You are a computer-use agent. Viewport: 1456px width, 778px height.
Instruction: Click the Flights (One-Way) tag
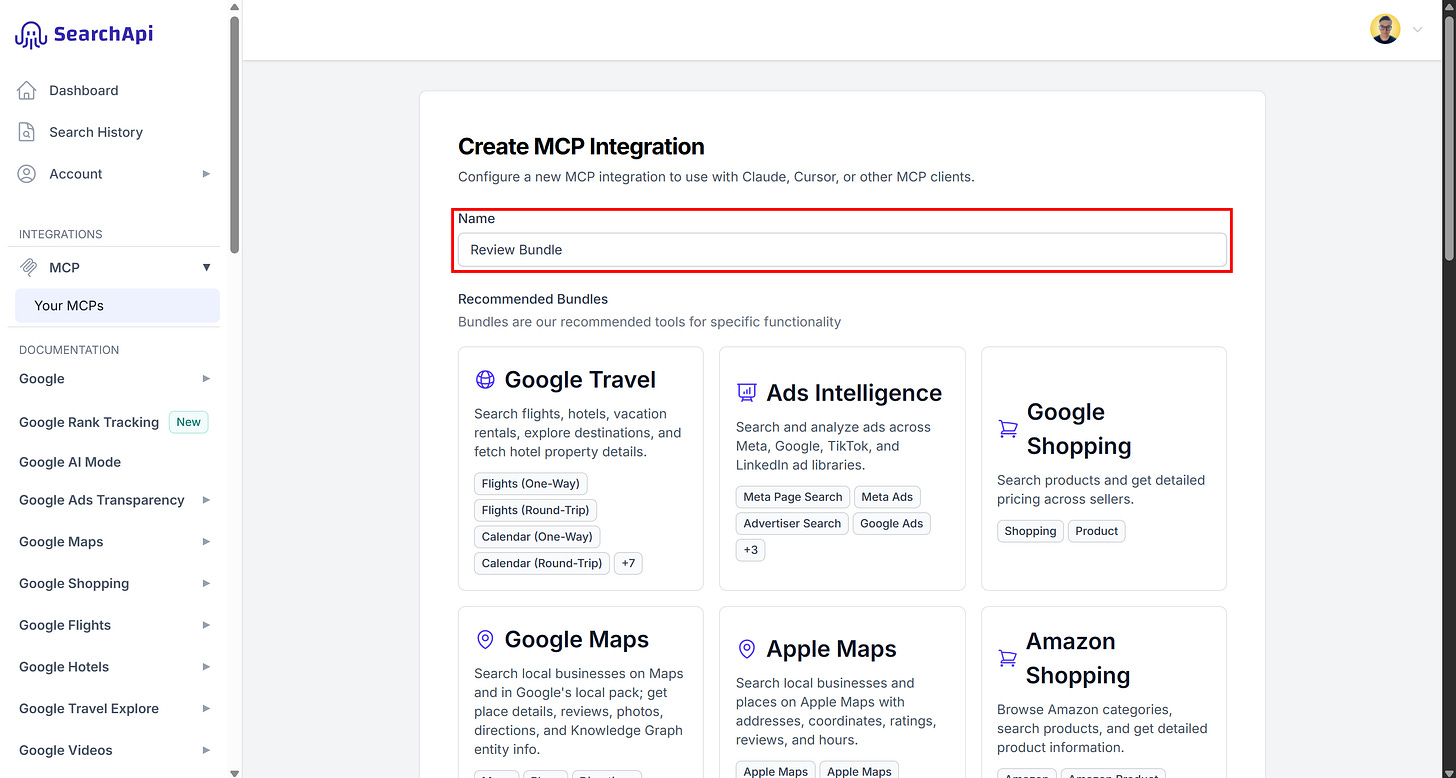531,484
